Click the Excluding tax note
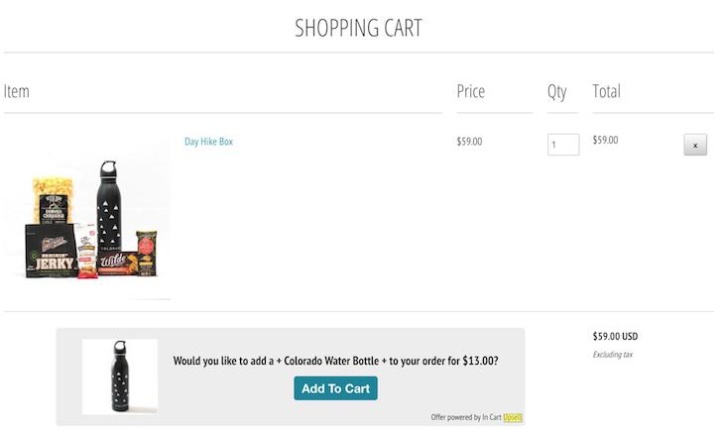The image size is (720, 429). pos(613,355)
